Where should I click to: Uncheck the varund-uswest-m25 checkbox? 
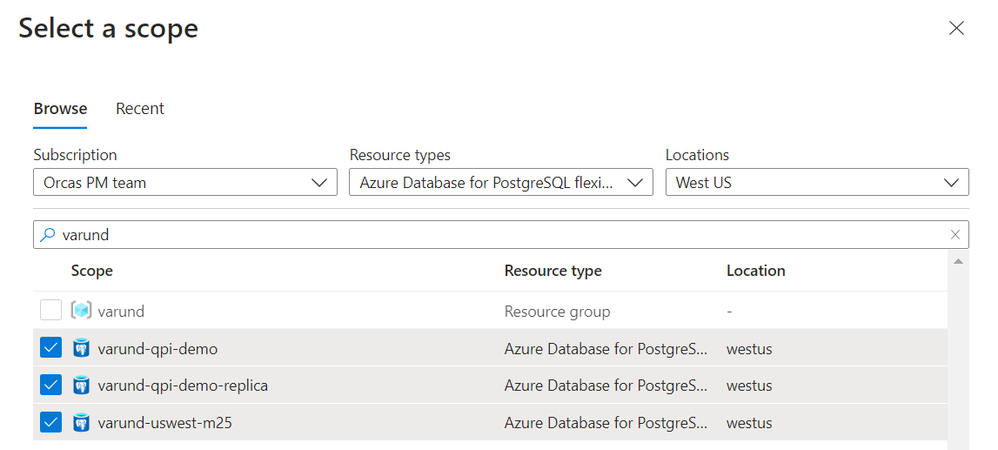(51, 422)
